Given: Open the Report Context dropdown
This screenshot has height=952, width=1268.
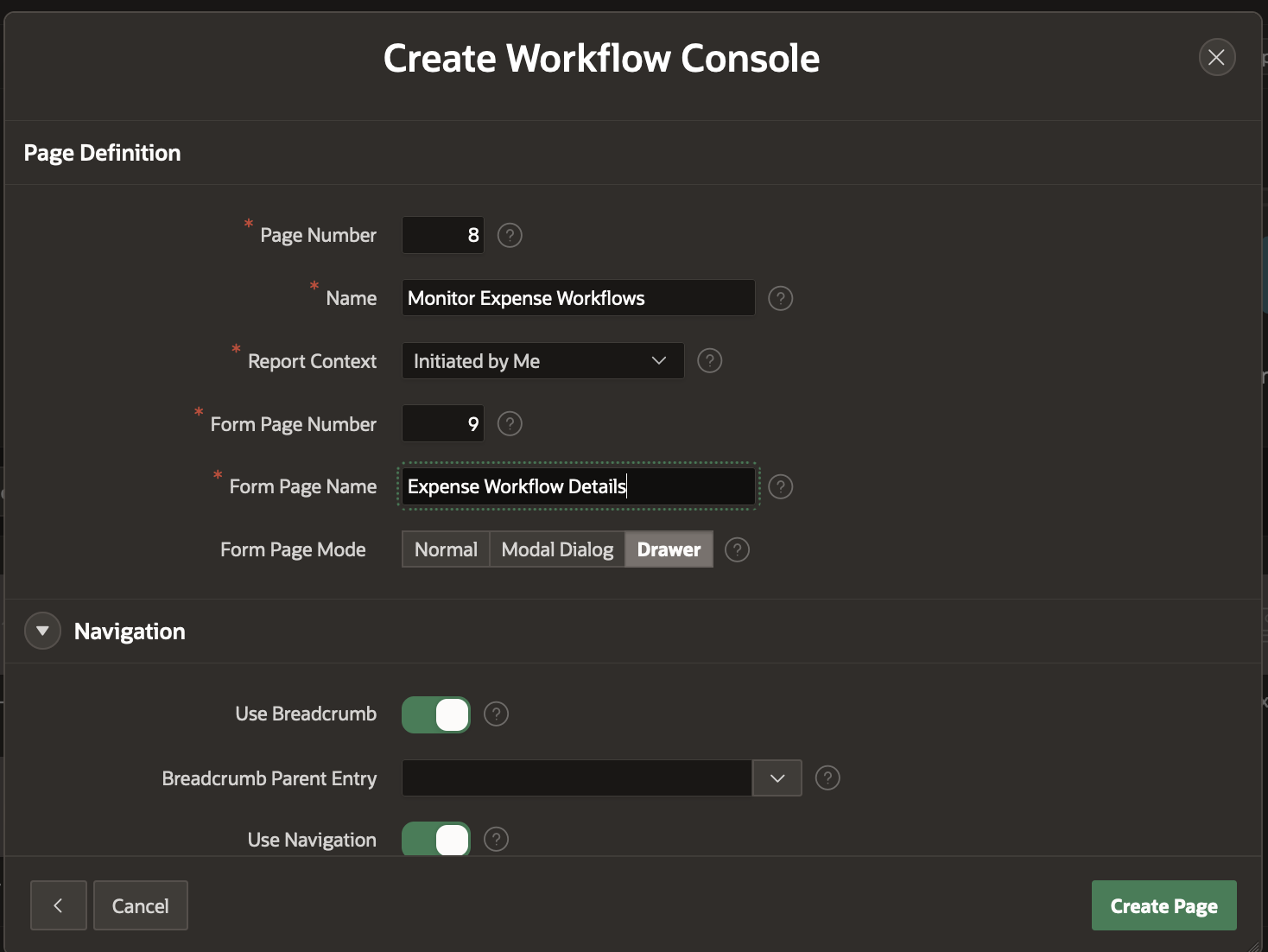Looking at the screenshot, I should coord(542,361).
